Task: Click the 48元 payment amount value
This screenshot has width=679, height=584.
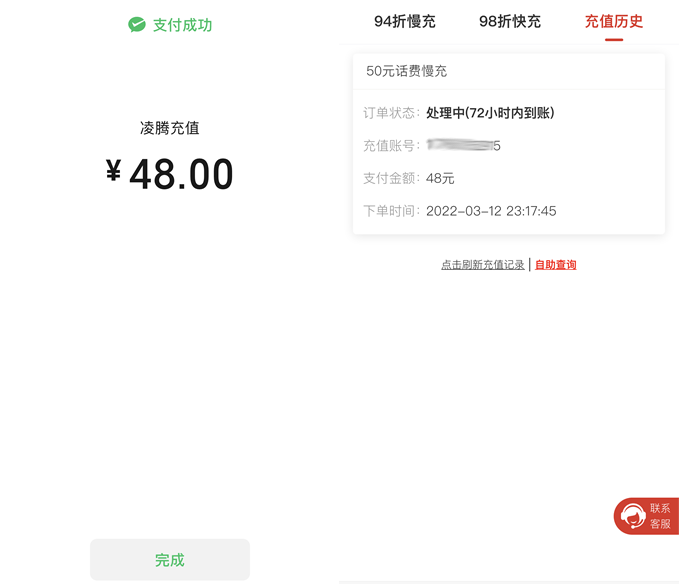Action: click(440, 178)
